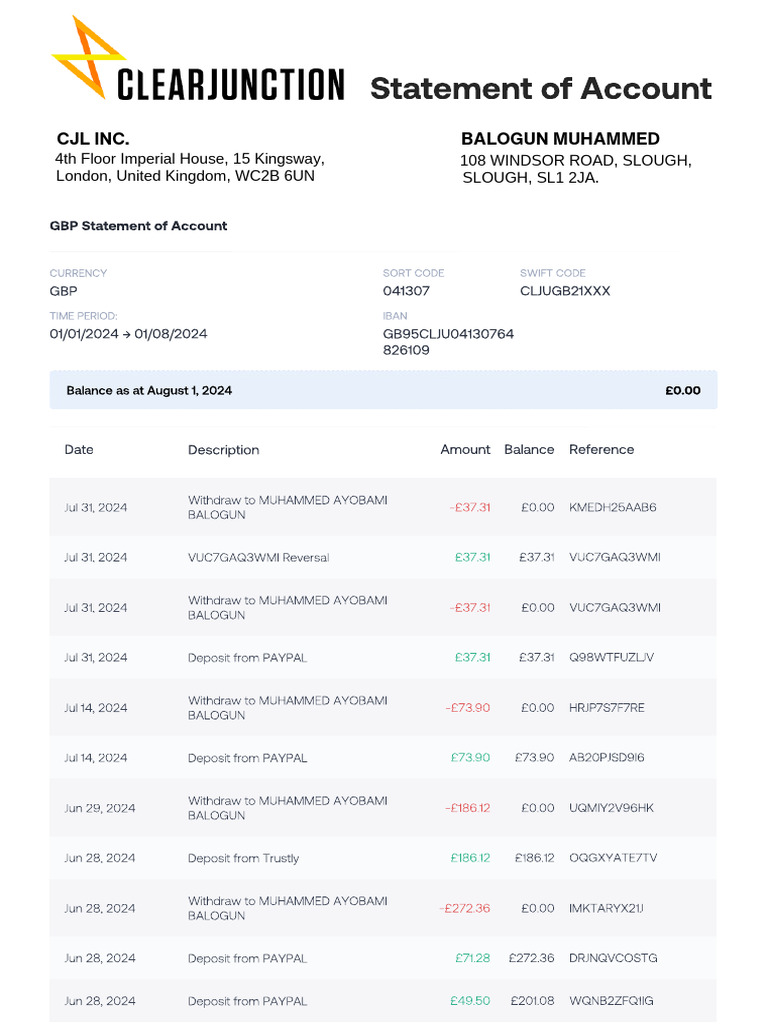This screenshot has width=768, height=1024.
Task: Click the 4th Floor Imperial House address line
Action: [x=189, y=159]
